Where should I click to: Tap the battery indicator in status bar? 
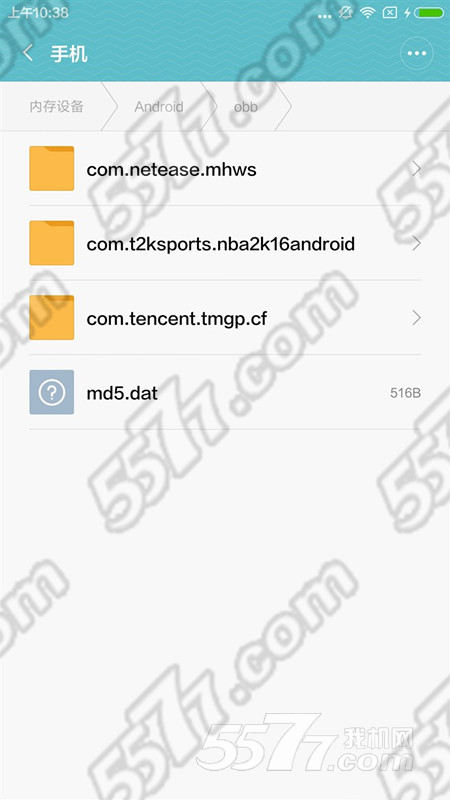[429, 13]
